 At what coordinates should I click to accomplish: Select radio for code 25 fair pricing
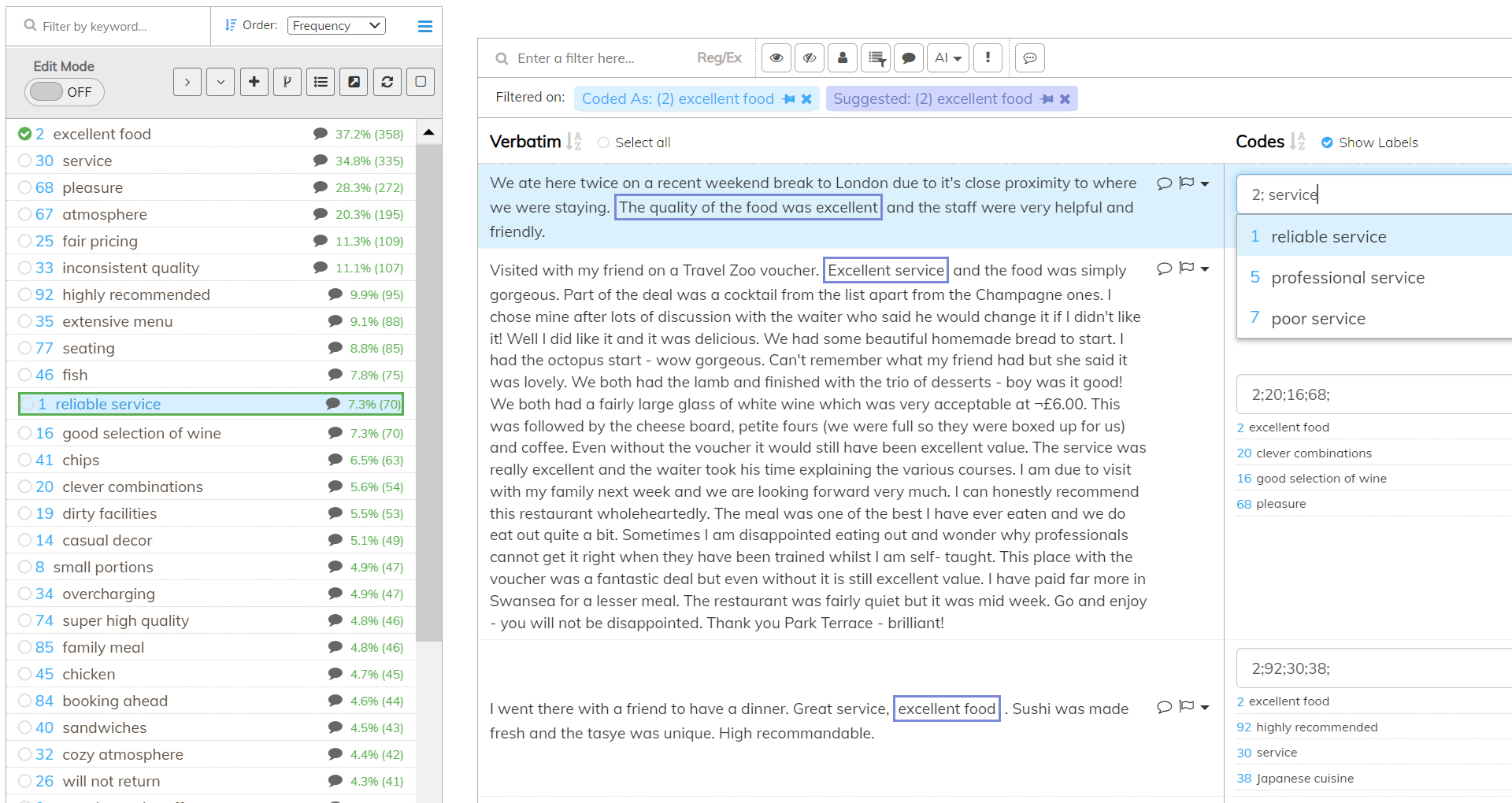point(24,241)
